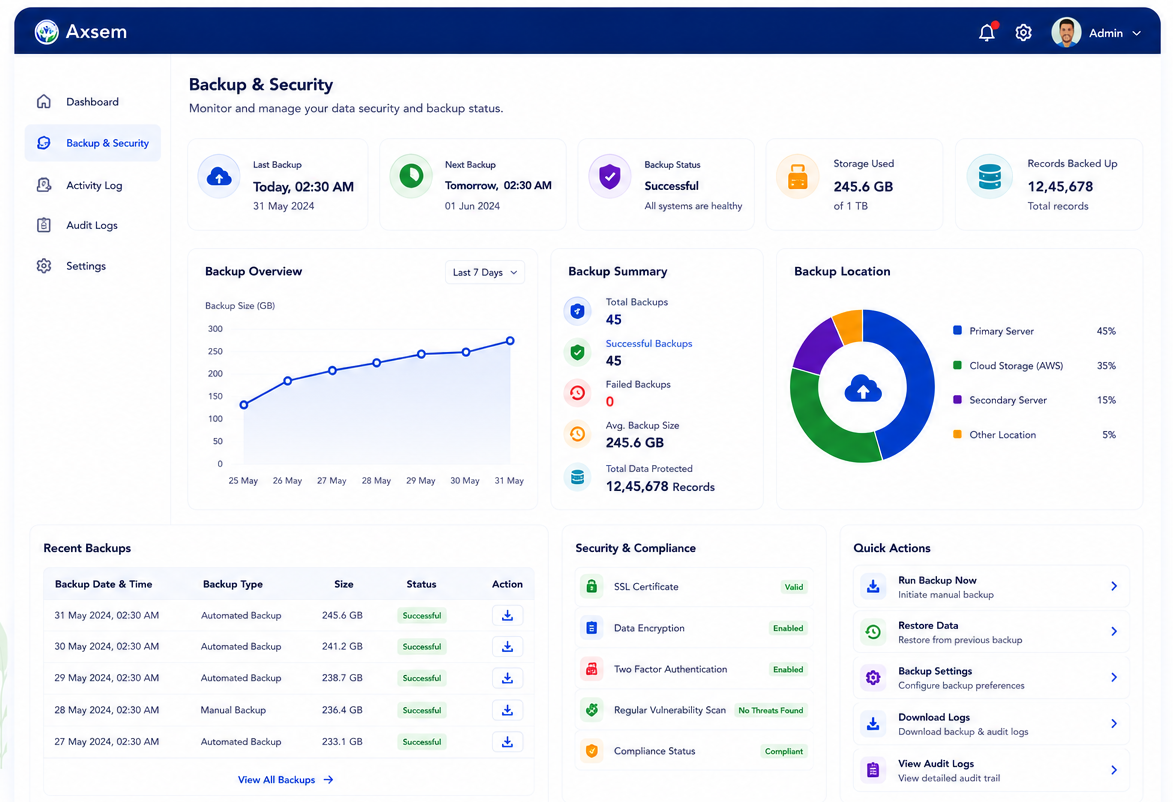1173x802 pixels.
Task: Download the 31 May 2024 backup
Action: [x=507, y=616]
